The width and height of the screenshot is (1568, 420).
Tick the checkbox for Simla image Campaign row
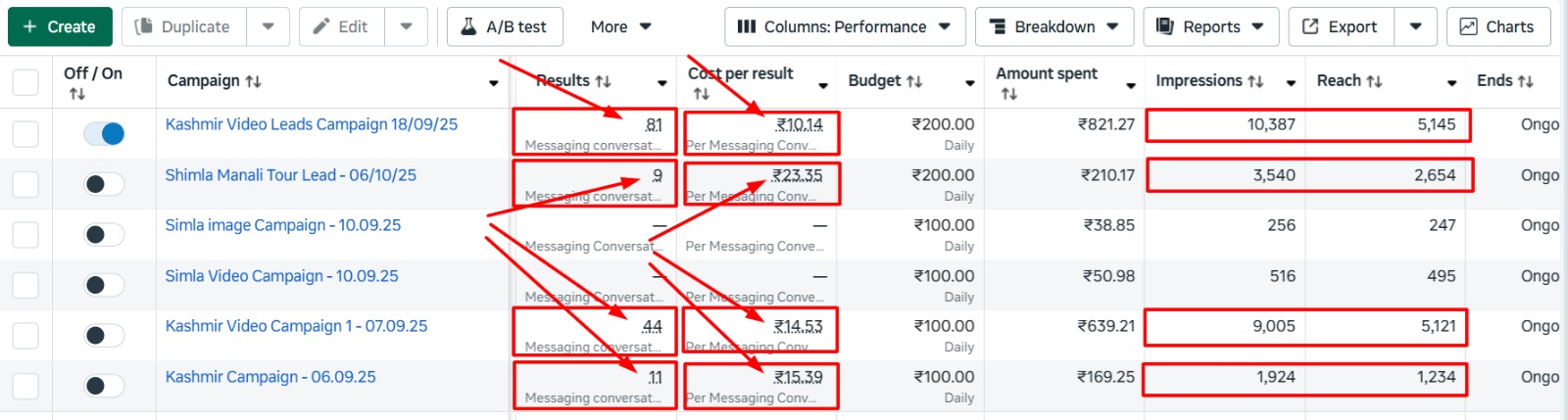(25, 235)
